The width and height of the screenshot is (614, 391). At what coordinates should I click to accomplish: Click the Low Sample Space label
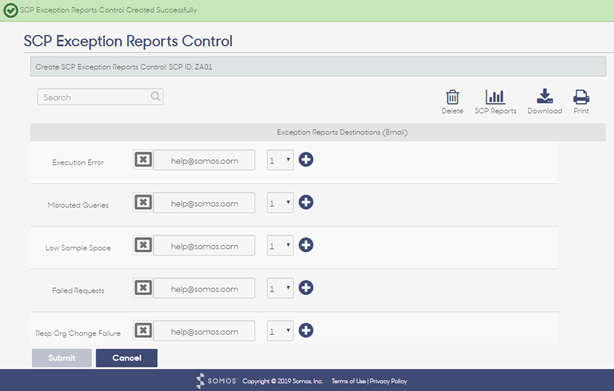tap(78, 248)
